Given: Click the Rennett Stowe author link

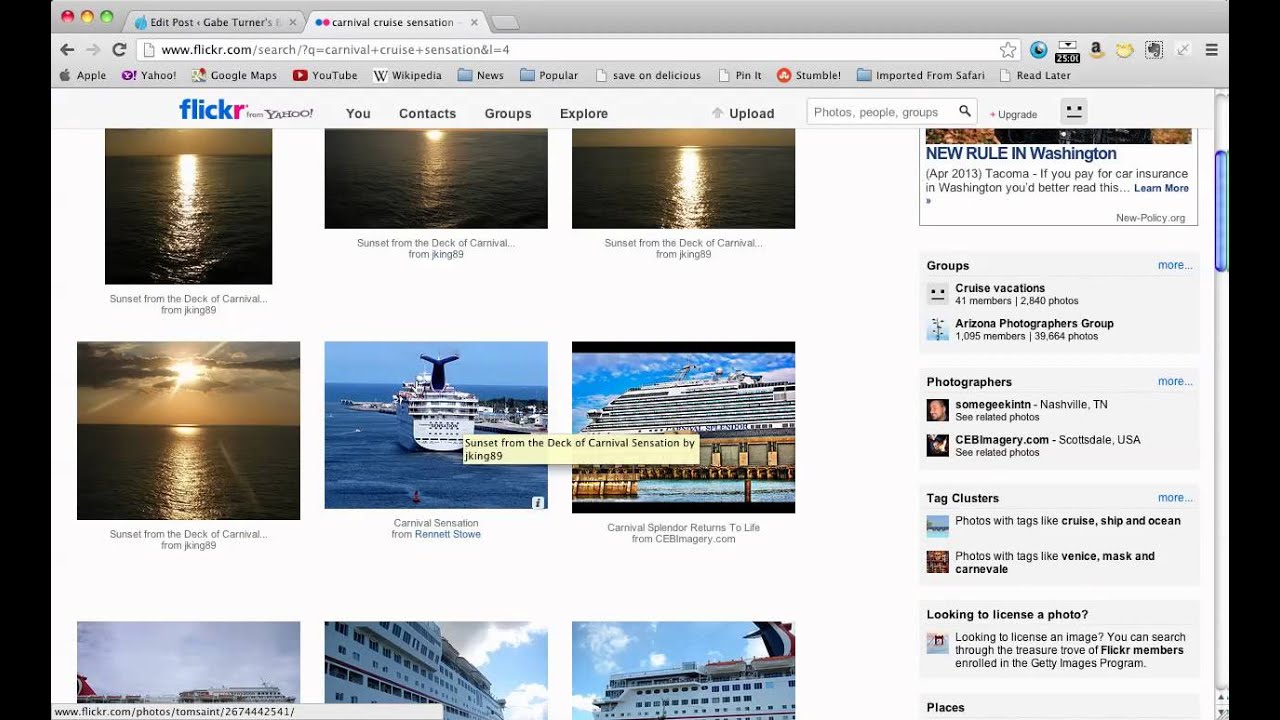Looking at the screenshot, I should coord(448,534).
